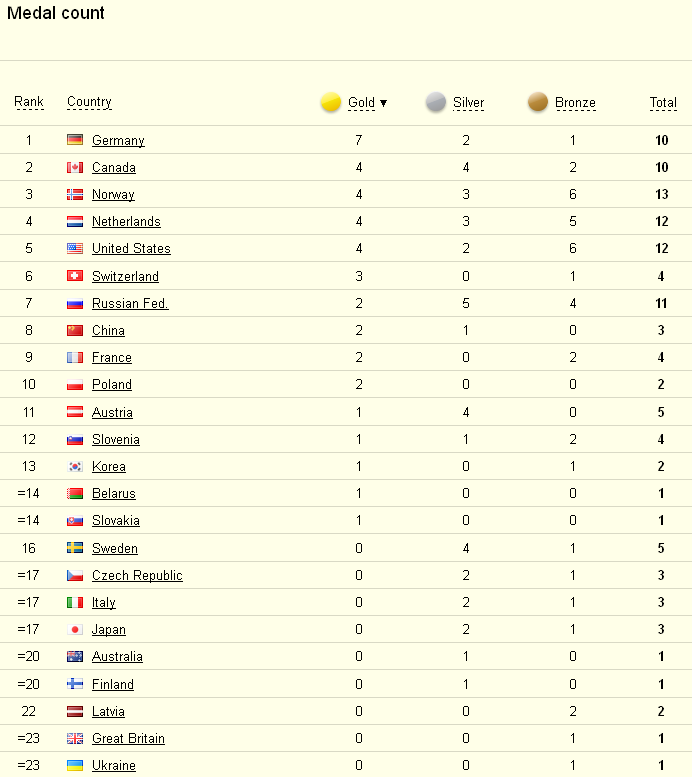
Task: Sort table by Total column
Action: [663, 103]
